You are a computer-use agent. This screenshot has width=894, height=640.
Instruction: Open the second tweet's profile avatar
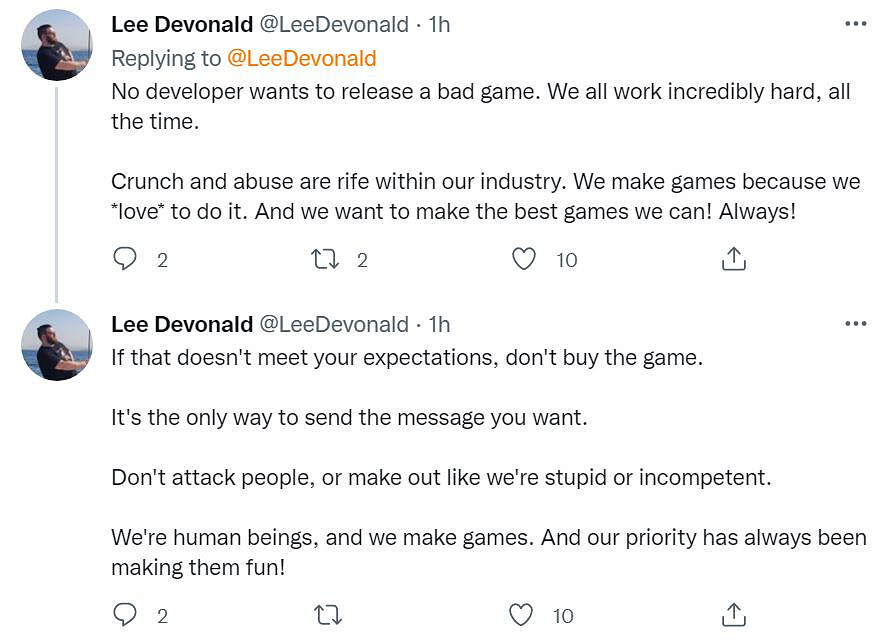click(56, 345)
